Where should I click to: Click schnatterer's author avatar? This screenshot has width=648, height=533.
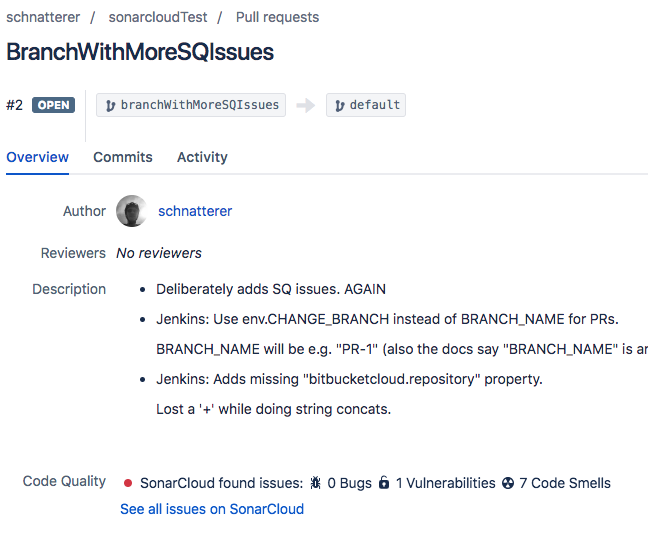coord(131,211)
